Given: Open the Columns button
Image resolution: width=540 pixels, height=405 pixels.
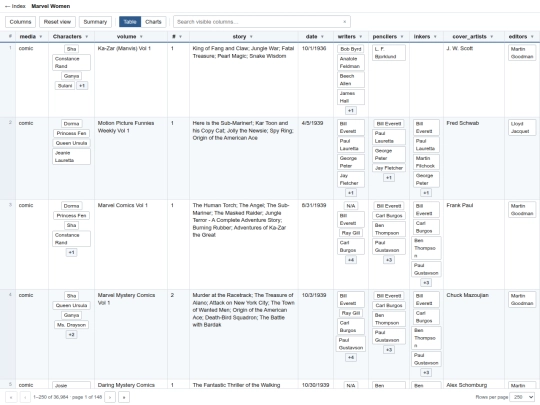Looking at the screenshot, I should (20, 22).
